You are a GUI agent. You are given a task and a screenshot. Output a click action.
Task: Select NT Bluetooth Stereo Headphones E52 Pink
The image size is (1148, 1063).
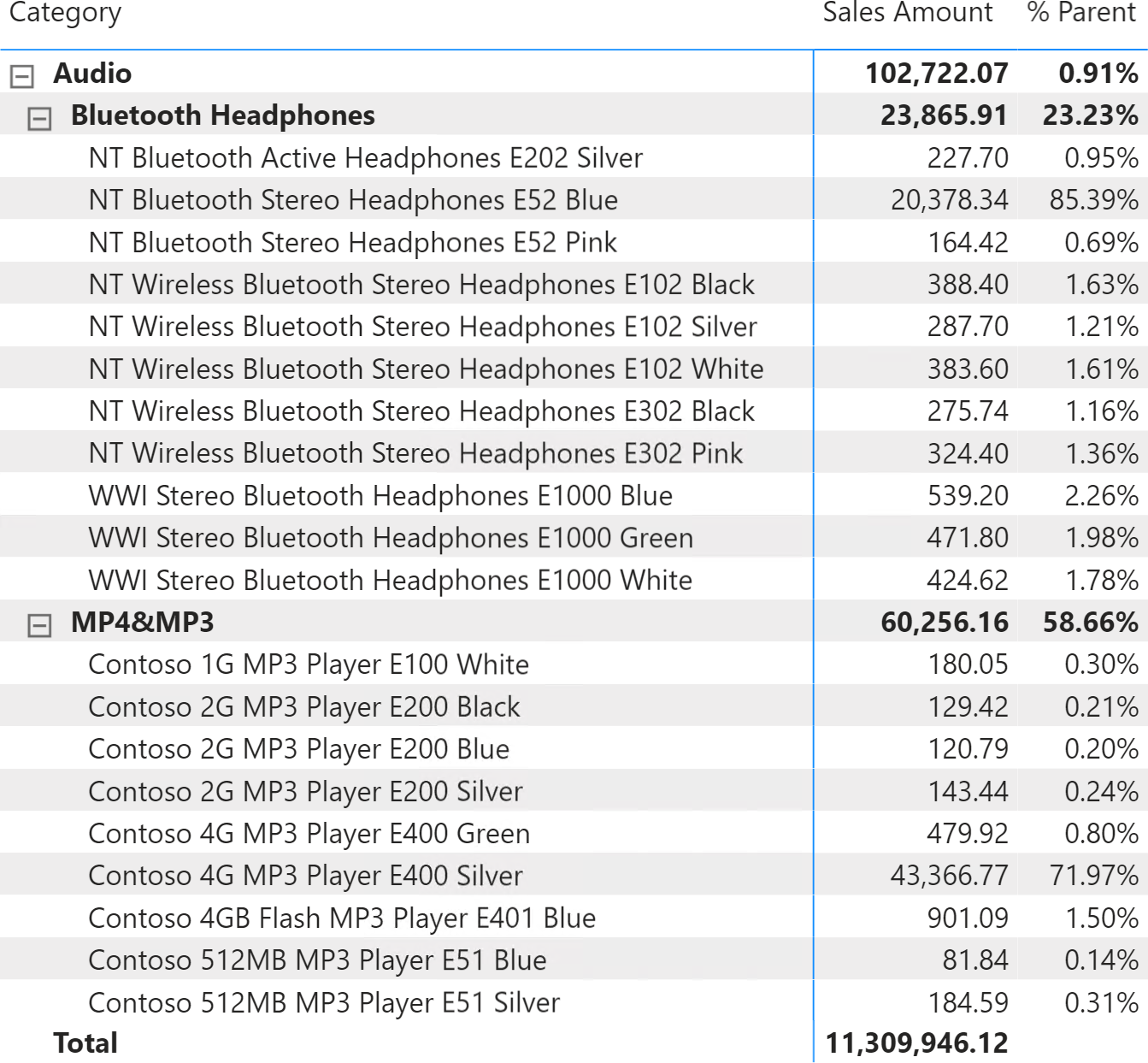tap(353, 242)
